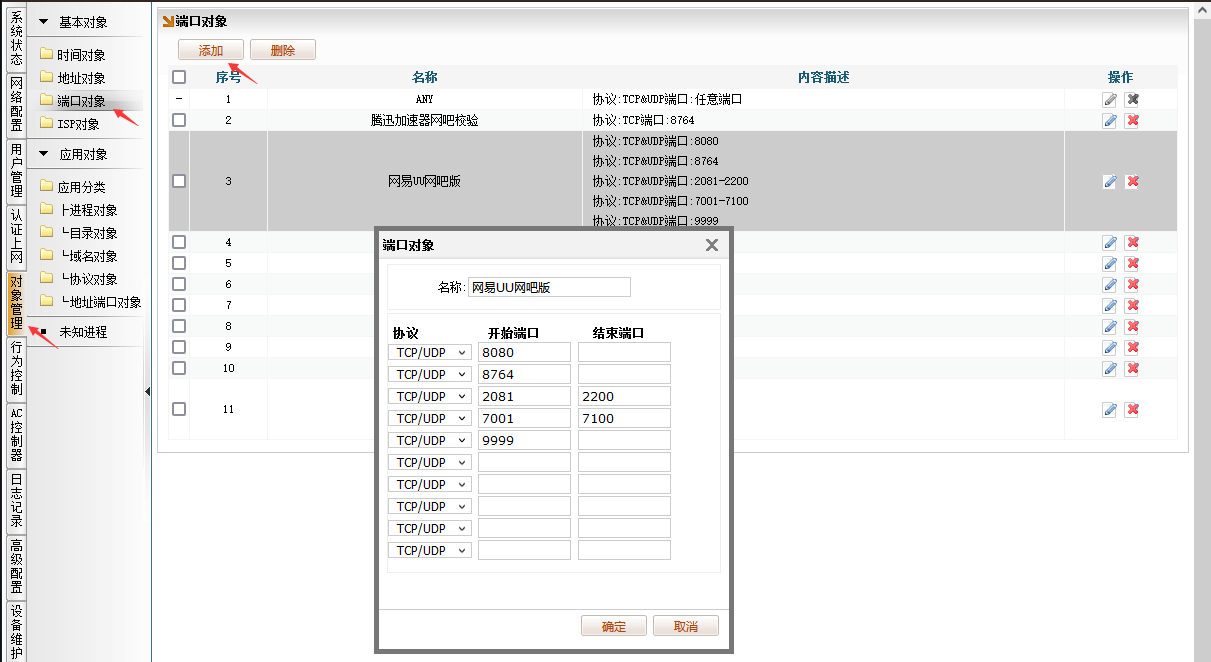The height and width of the screenshot is (662, 1211).
Task: Click the red delete icon for row 2
Action: point(1132,121)
